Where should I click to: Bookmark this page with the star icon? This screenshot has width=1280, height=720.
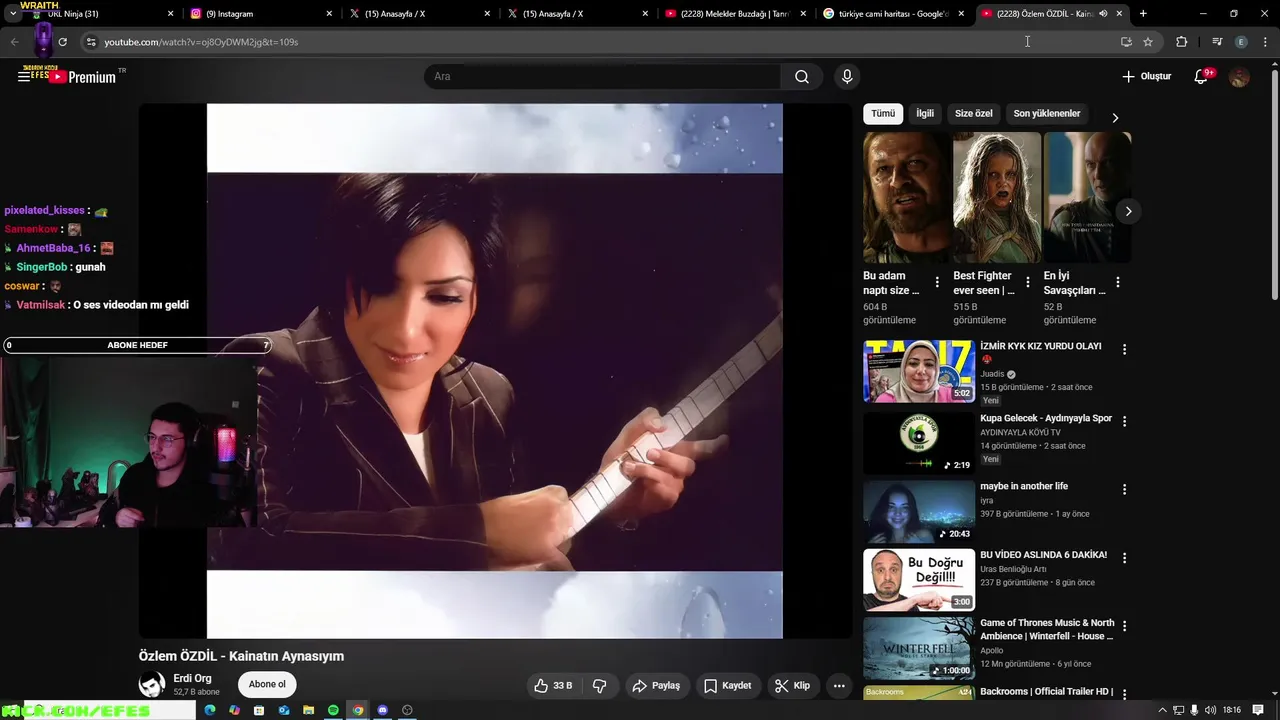[x=1148, y=42]
